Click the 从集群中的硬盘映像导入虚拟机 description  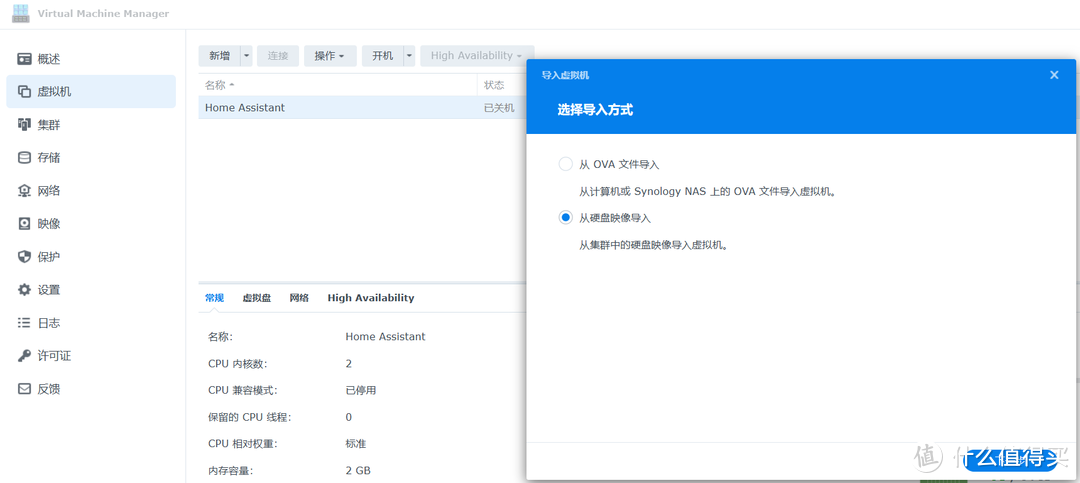coord(653,245)
